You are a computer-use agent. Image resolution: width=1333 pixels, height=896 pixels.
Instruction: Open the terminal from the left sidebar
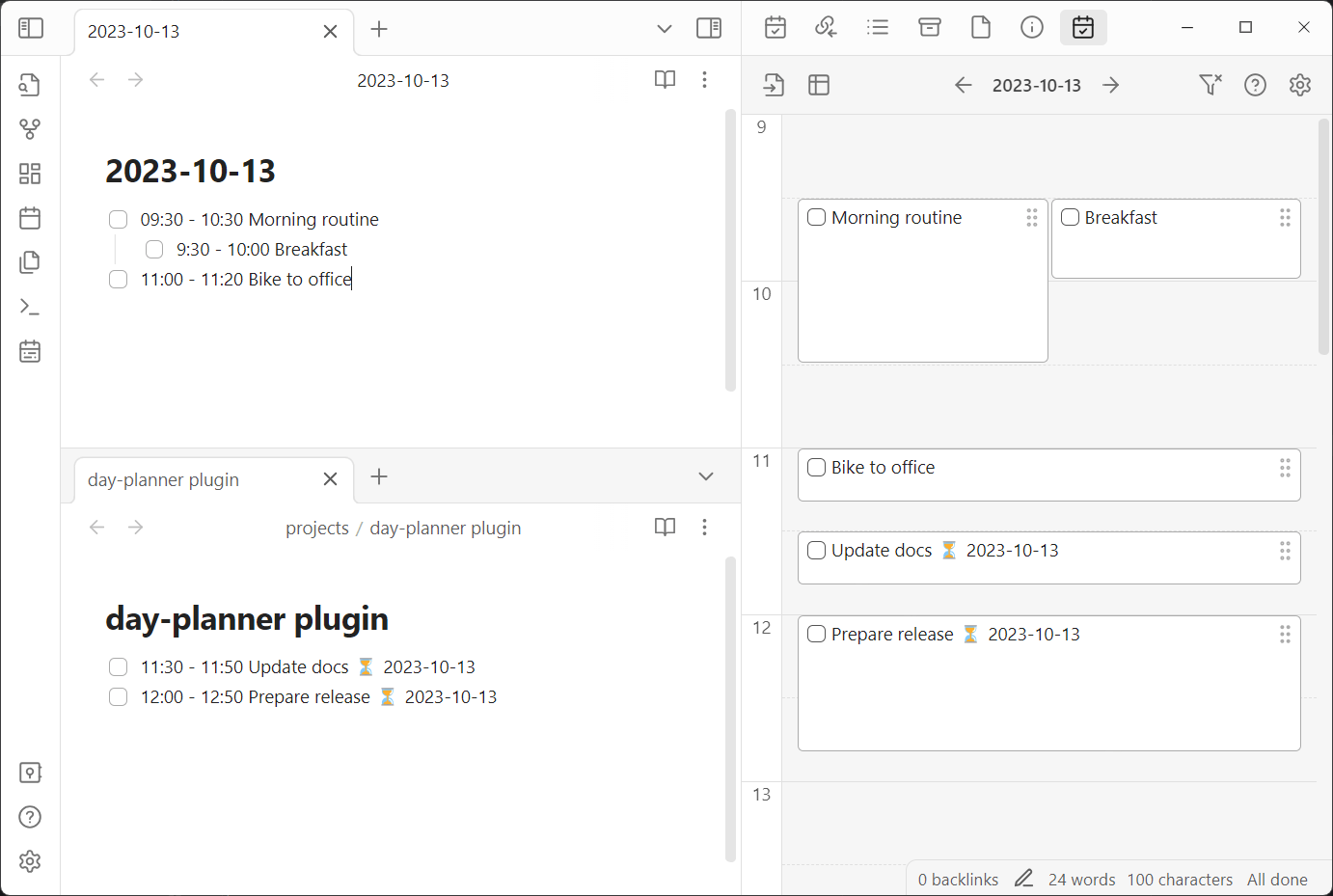[30, 307]
